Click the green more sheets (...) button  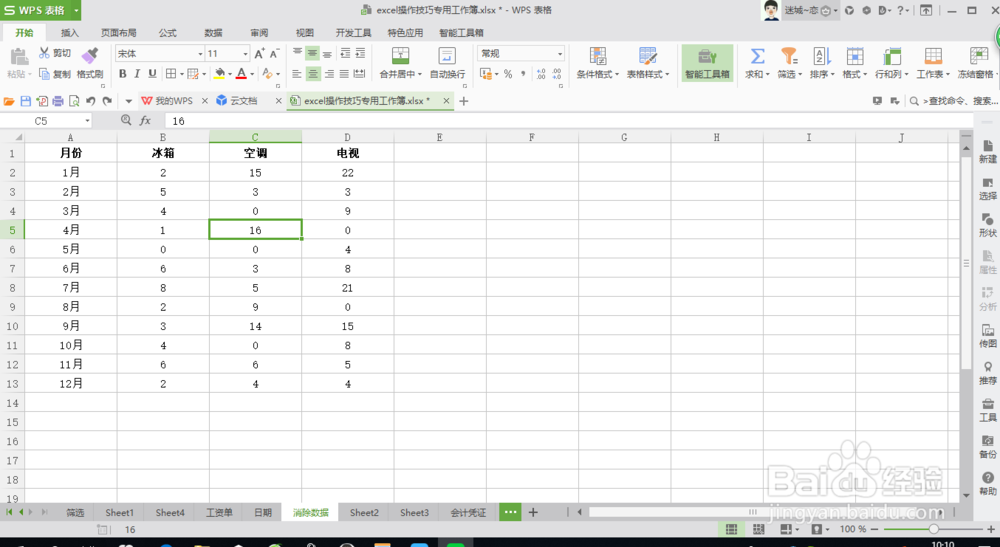point(510,512)
